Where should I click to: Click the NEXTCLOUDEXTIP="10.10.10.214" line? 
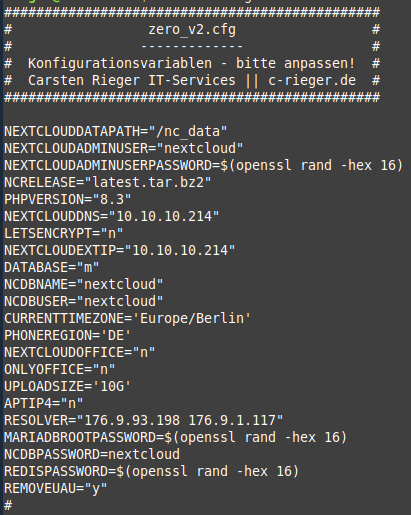point(120,250)
